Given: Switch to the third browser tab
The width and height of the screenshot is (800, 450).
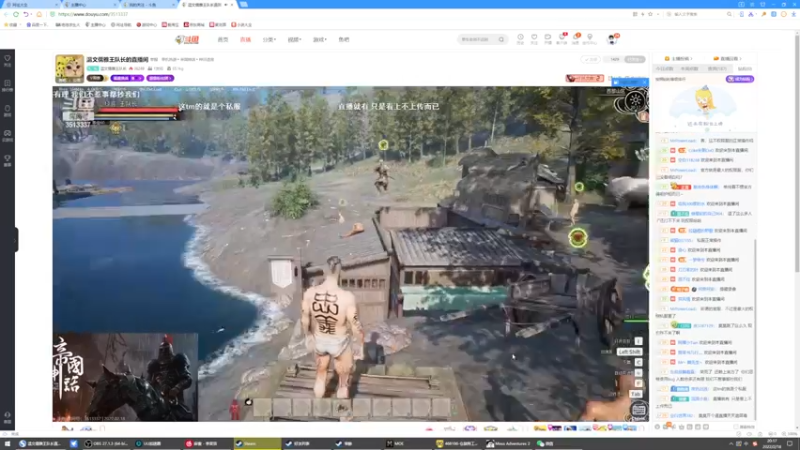Looking at the screenshot, I should pos(148,5).
